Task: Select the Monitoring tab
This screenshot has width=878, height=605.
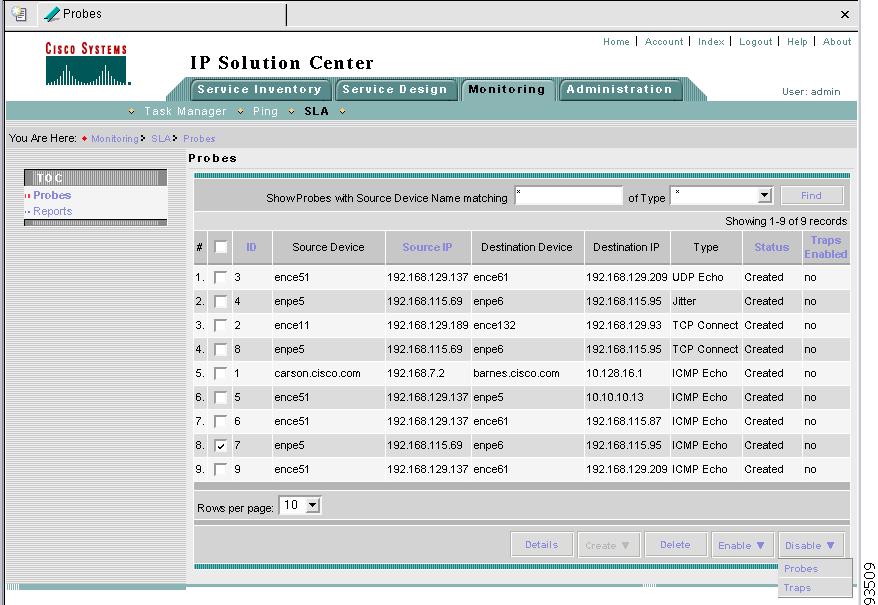Action: (507, 90)
